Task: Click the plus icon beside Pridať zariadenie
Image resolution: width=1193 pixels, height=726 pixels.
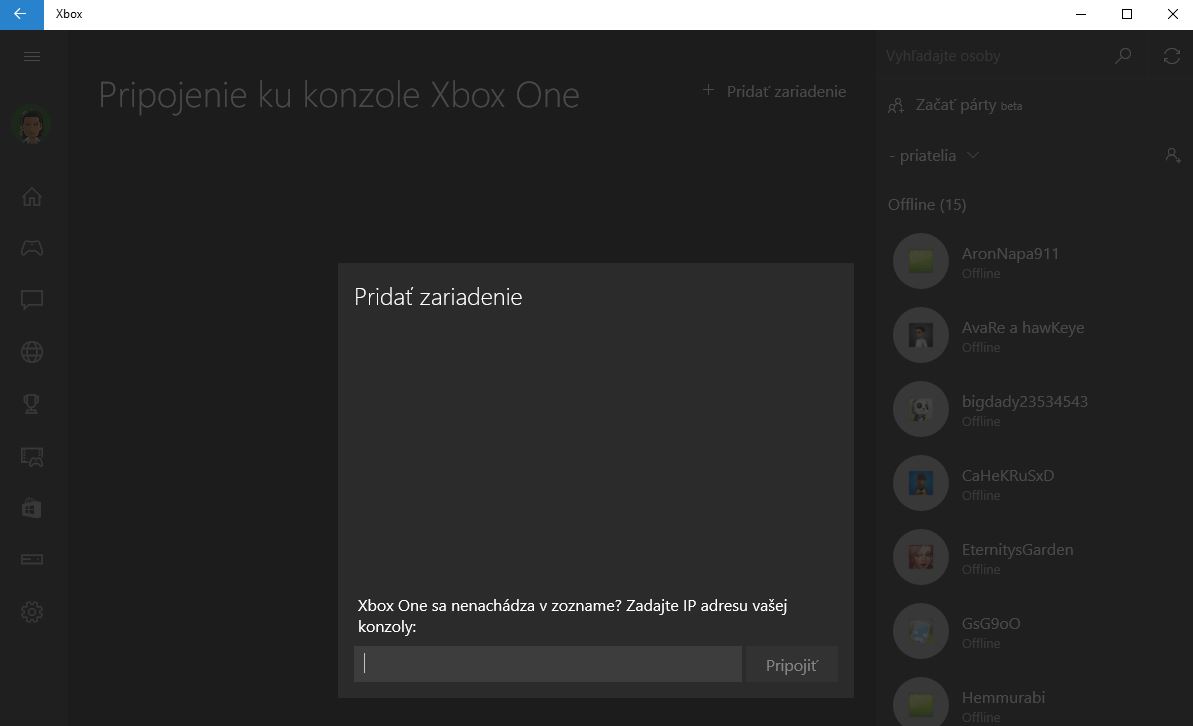Action: click(708, 91)
